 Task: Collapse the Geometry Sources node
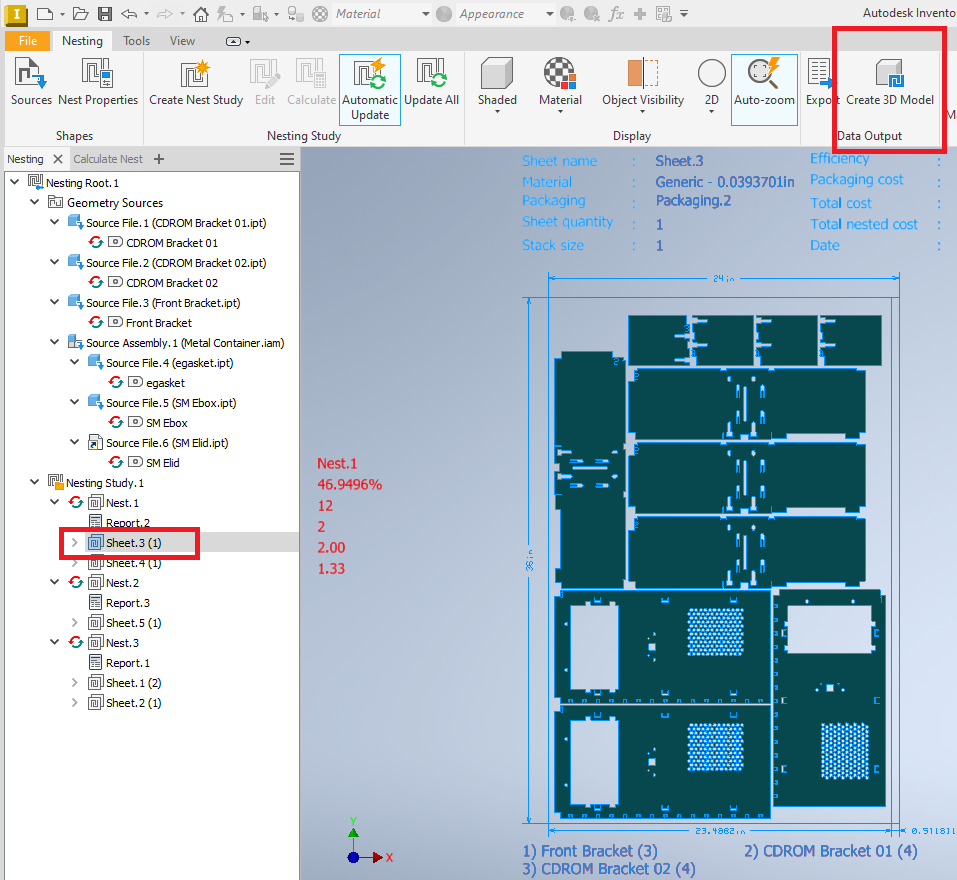[x=35, y=202]
